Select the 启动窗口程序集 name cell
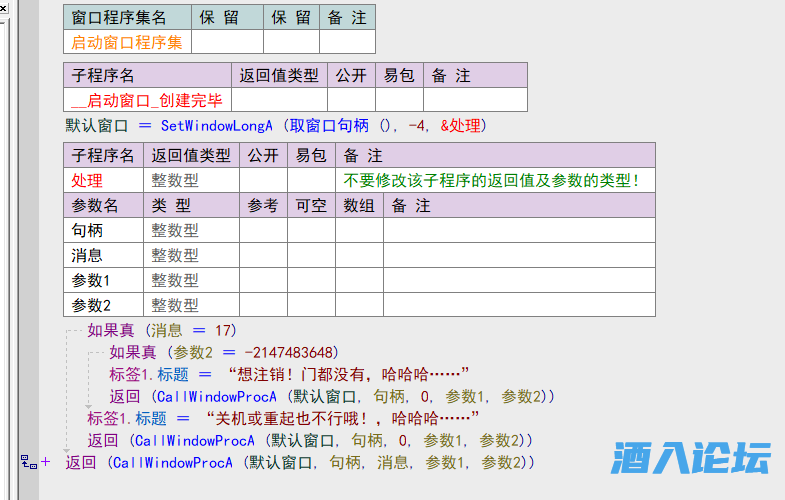Viewport: 785px width, 500px height. pos(127,42)
